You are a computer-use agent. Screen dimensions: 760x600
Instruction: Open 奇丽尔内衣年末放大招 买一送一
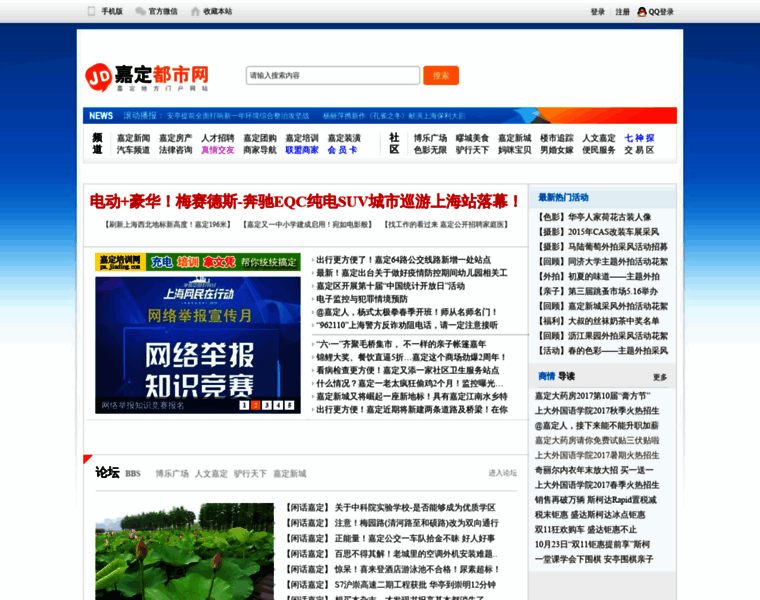pos(594,470)
